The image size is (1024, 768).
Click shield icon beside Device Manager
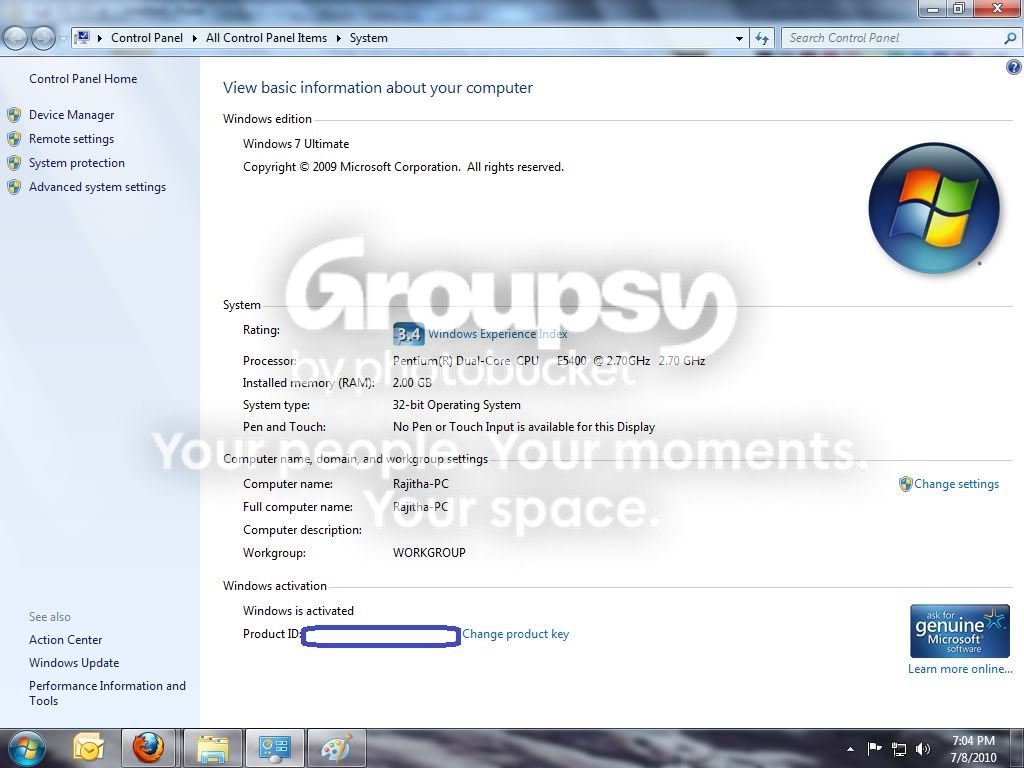click(14, 116)
